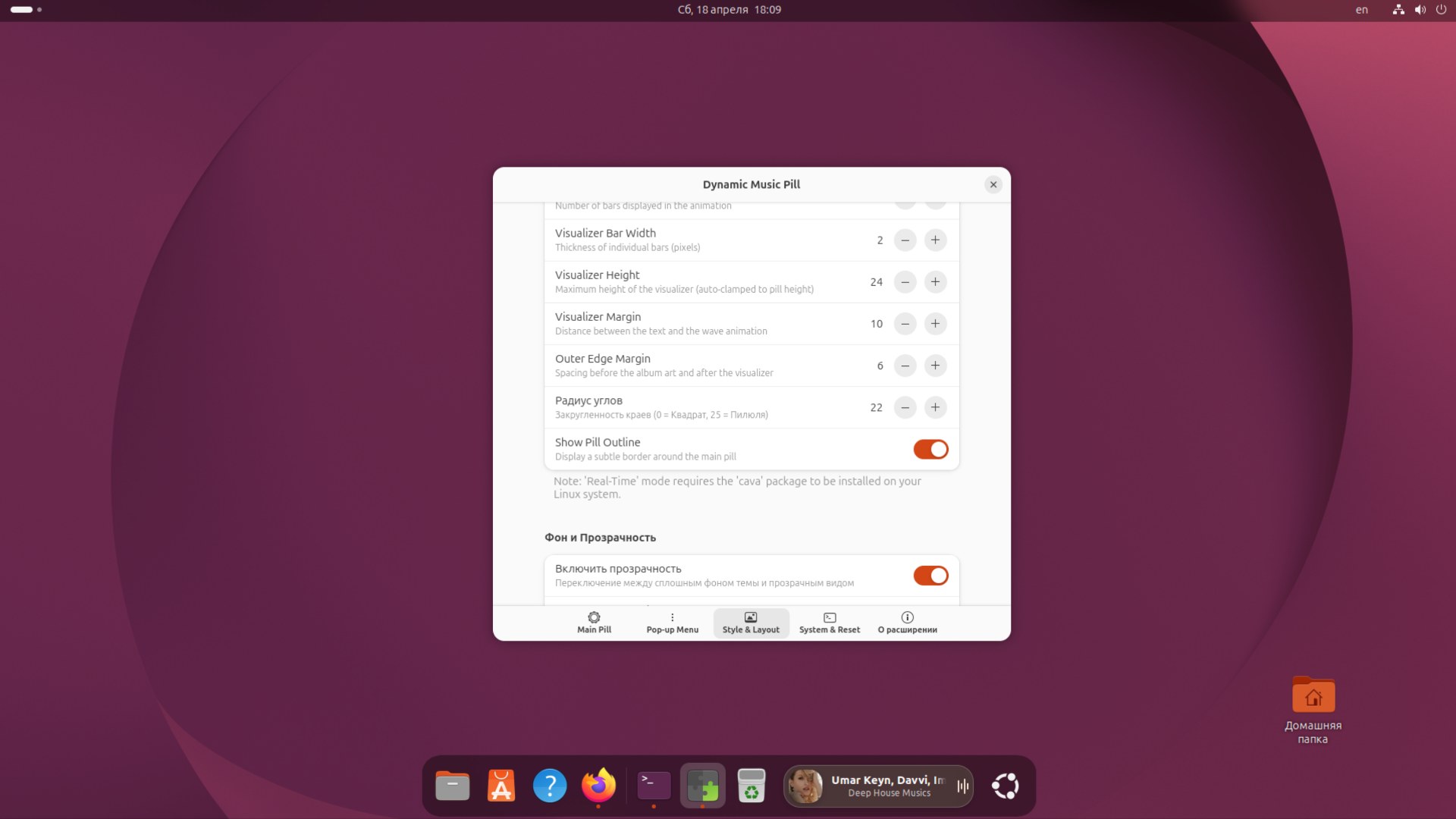Open the System & Reset tab
This screenshot has width=1456, height=819.
[830, 623]
